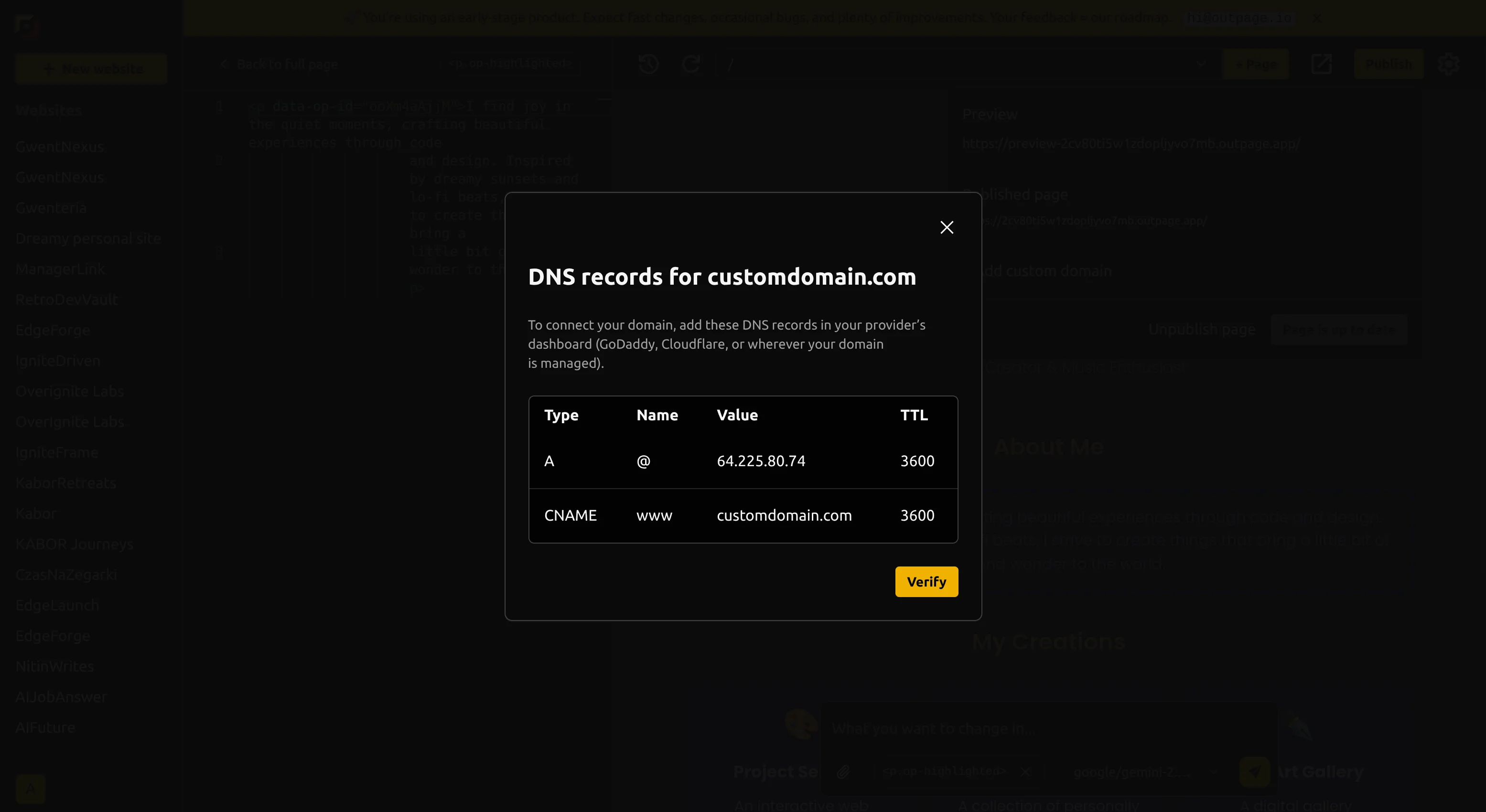Open the version history clock icon
1486x812 pixels.
(648, 64)
